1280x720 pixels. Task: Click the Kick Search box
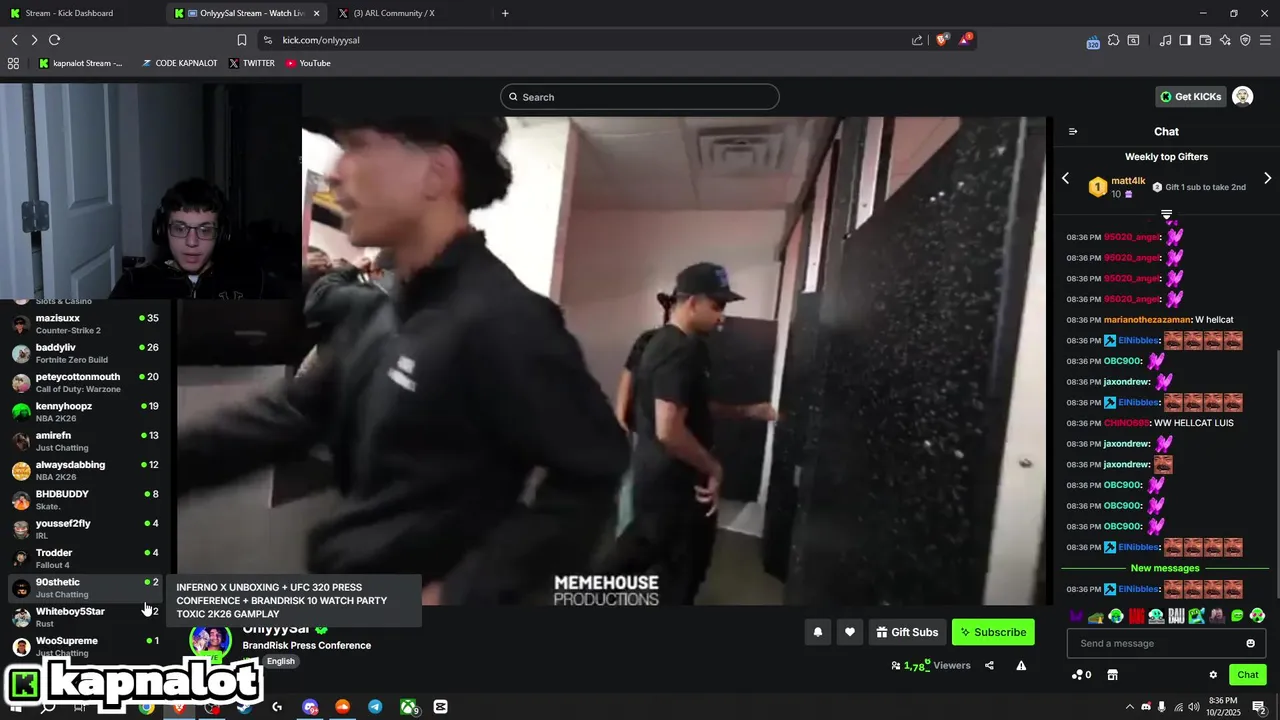coord(640,97)
